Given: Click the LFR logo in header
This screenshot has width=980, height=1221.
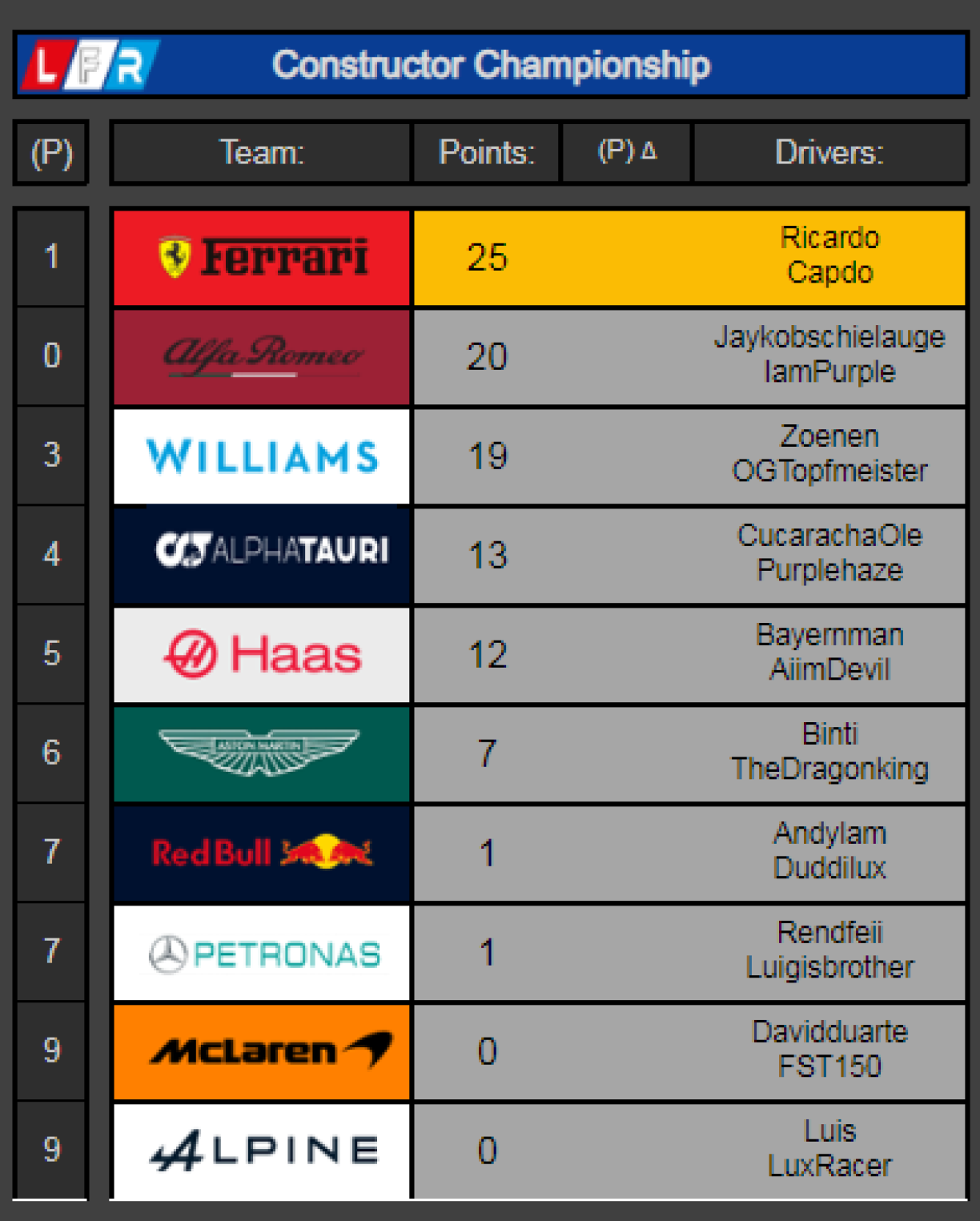Looking at the screenshot, I should point(88,65).
